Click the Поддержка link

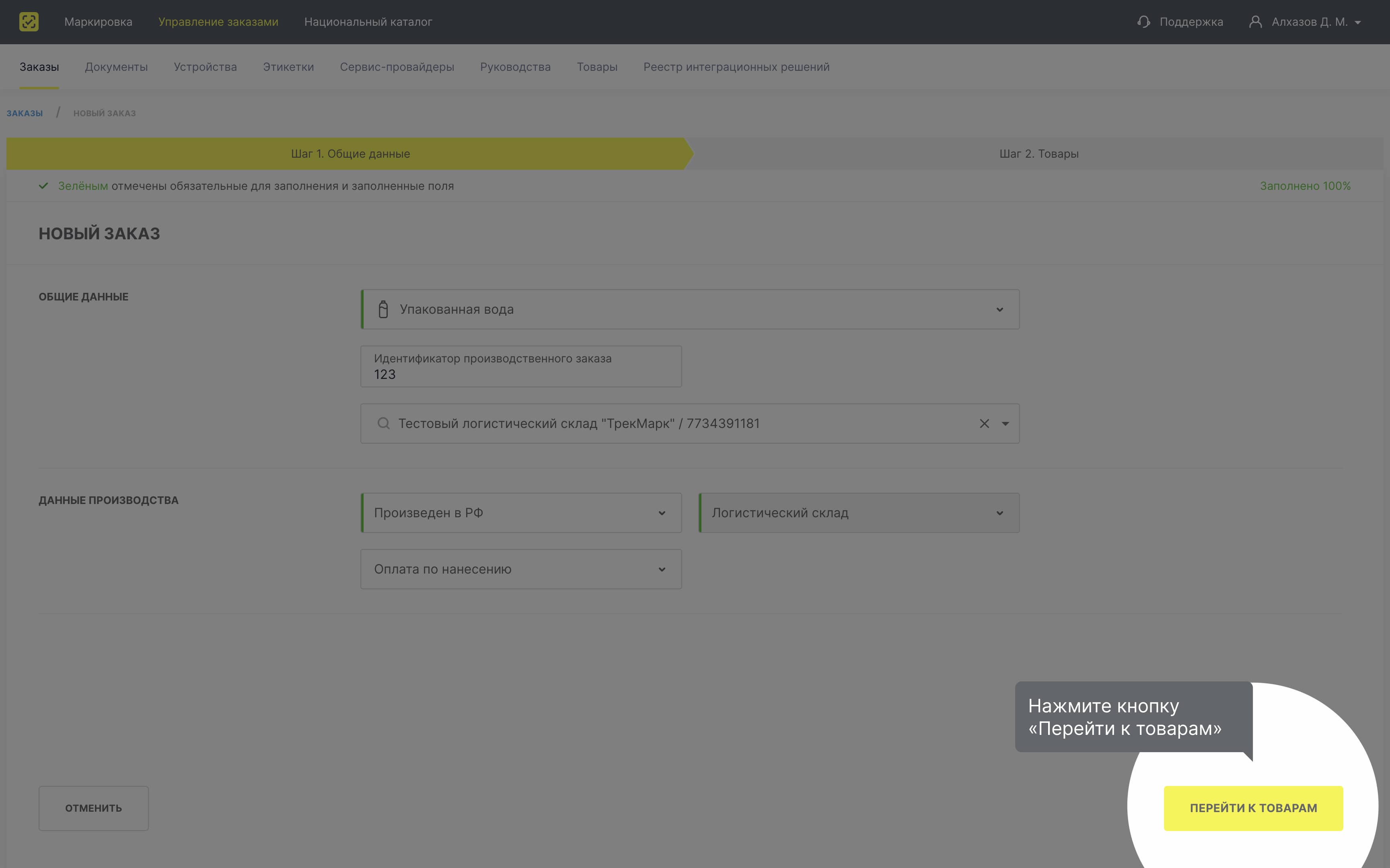(x=1191, y=22)
